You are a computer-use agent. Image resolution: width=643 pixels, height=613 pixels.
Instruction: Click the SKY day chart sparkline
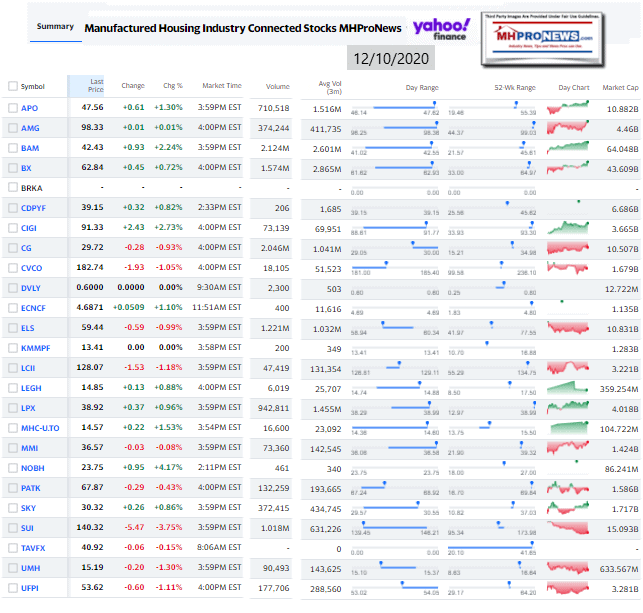(x=568, y=508)
